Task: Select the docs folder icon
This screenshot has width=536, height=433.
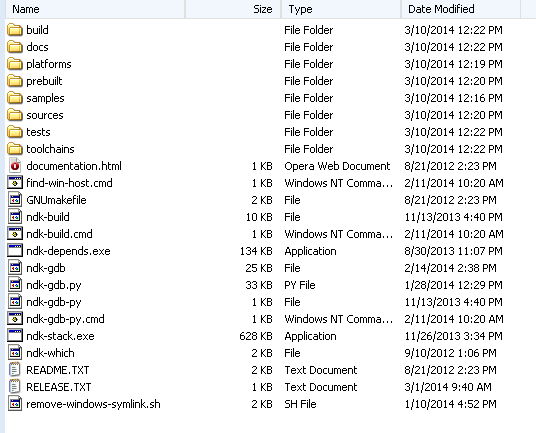Action: (15, 47)
